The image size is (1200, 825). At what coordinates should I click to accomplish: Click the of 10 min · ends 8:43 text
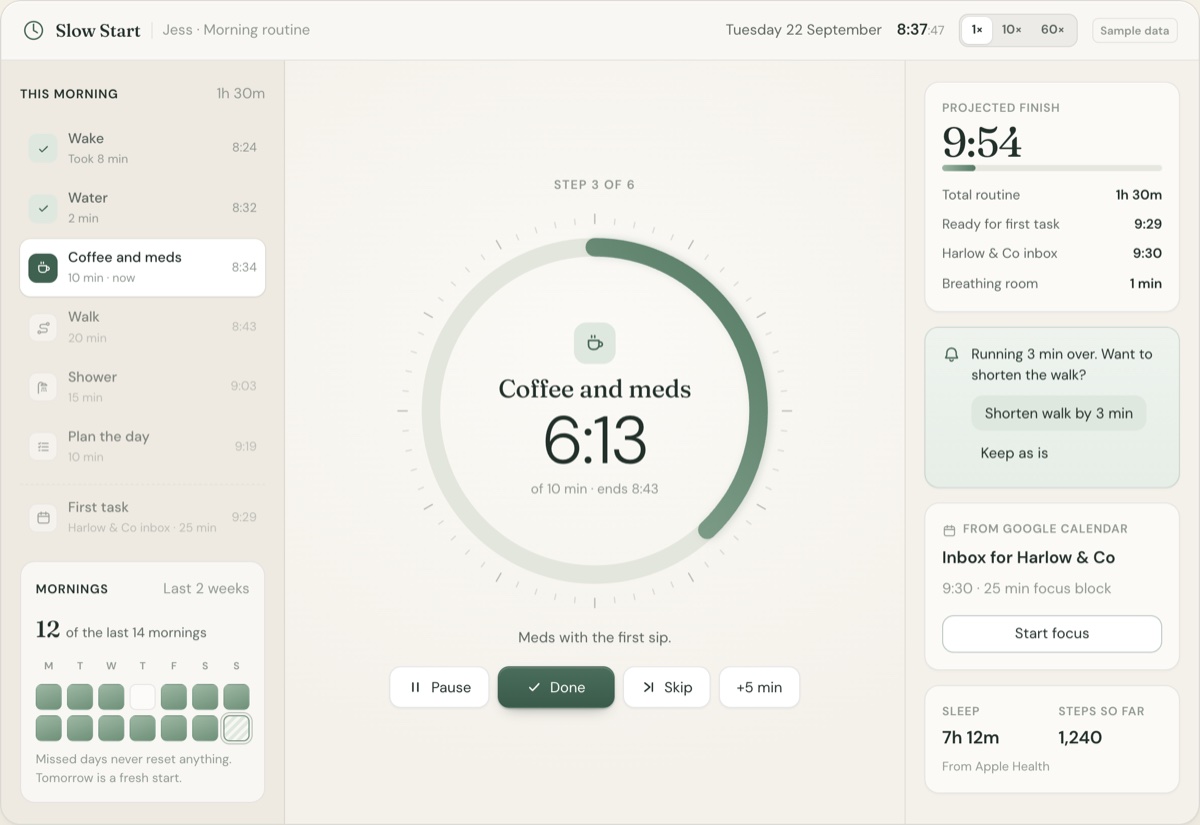pyautogui.click(x=595, y=489)
